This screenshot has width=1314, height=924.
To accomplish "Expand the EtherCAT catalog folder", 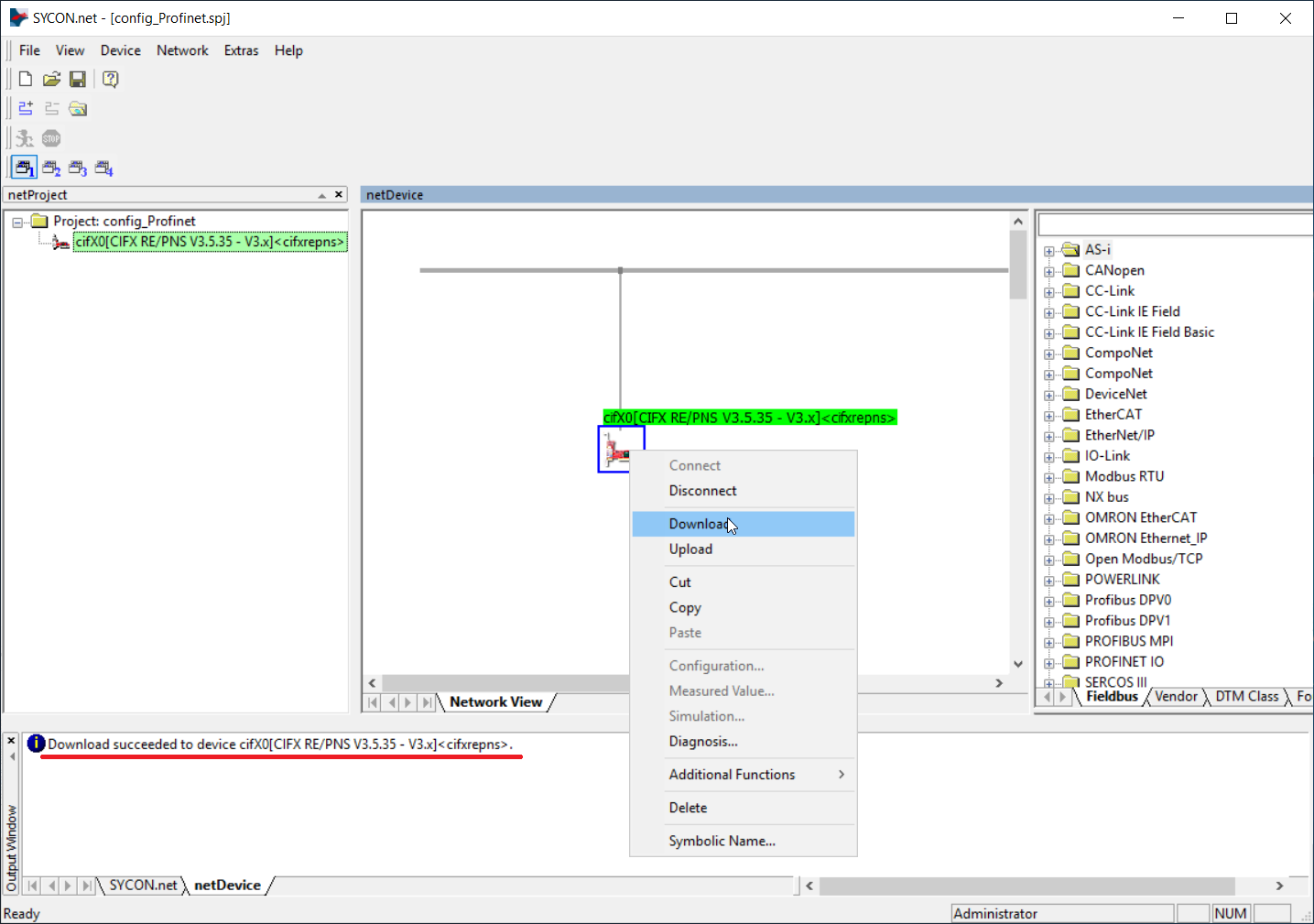I will (1049, 415).
